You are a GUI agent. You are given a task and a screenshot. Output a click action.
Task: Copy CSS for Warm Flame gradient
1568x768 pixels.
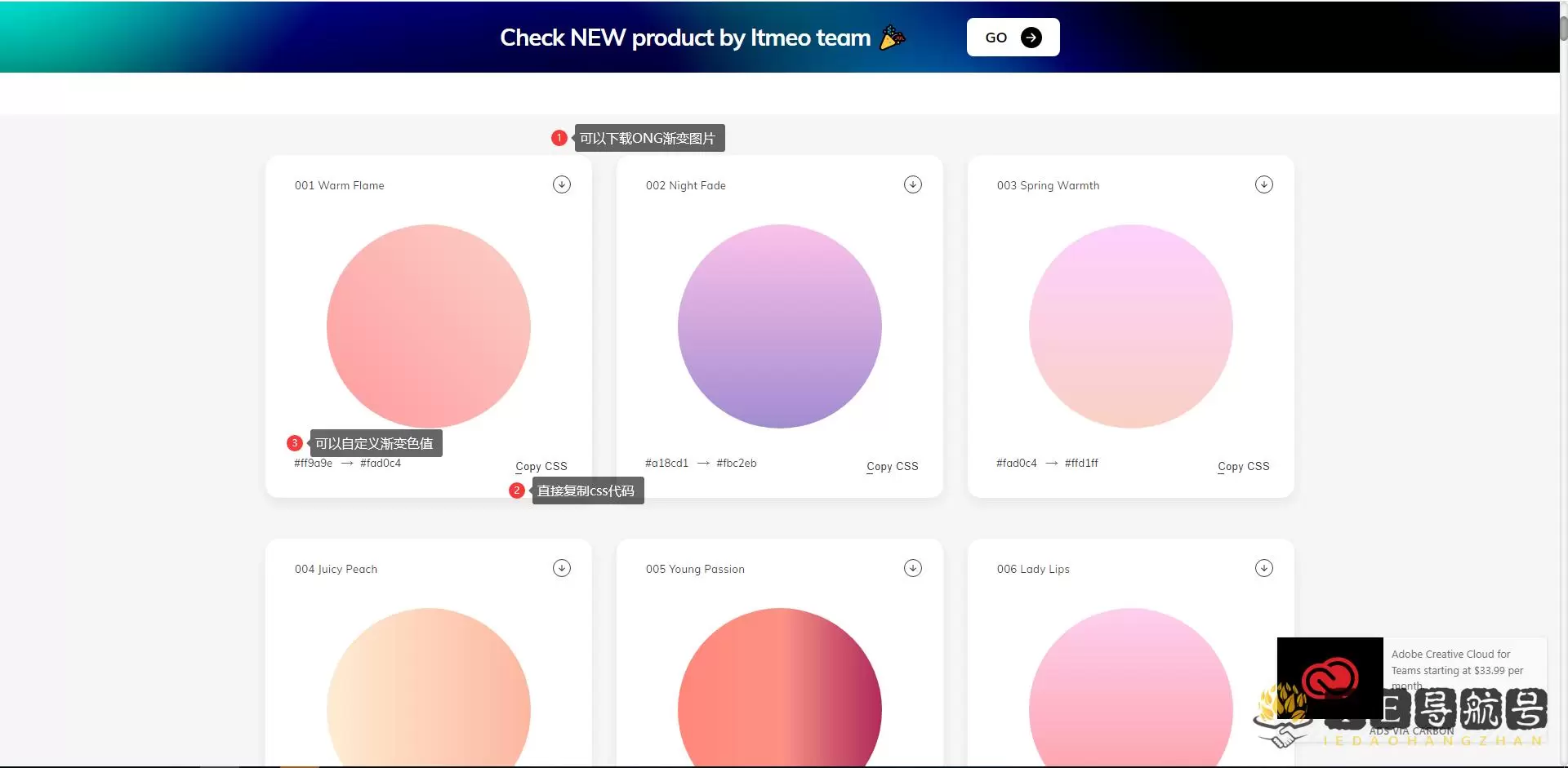click(541, 466)
